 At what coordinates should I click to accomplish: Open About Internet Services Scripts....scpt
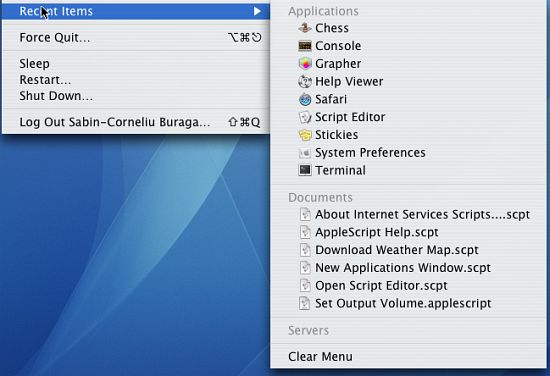tap(408, 214)
